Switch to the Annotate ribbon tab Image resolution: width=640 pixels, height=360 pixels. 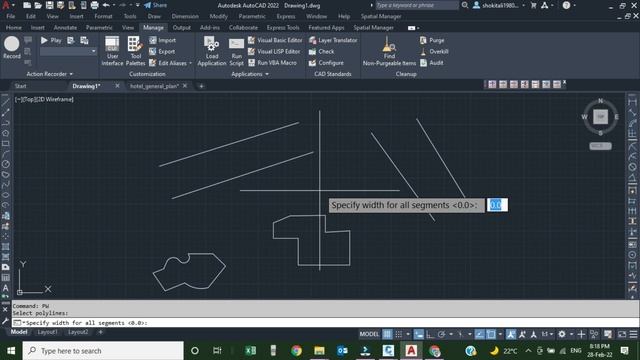[x=65, y=27]
